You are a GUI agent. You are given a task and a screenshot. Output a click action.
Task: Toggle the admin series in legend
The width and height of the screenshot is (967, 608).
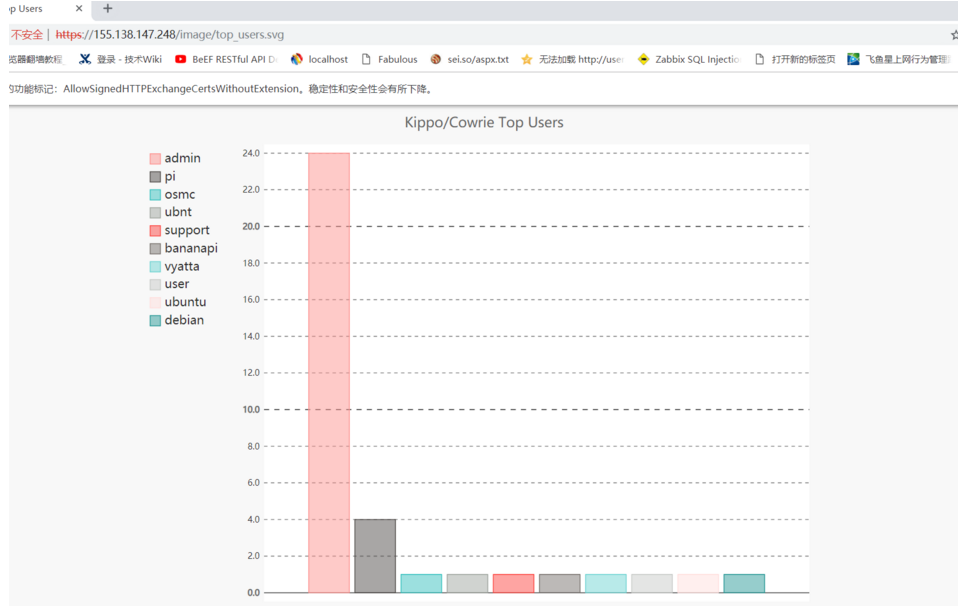[x=175, y=158]
